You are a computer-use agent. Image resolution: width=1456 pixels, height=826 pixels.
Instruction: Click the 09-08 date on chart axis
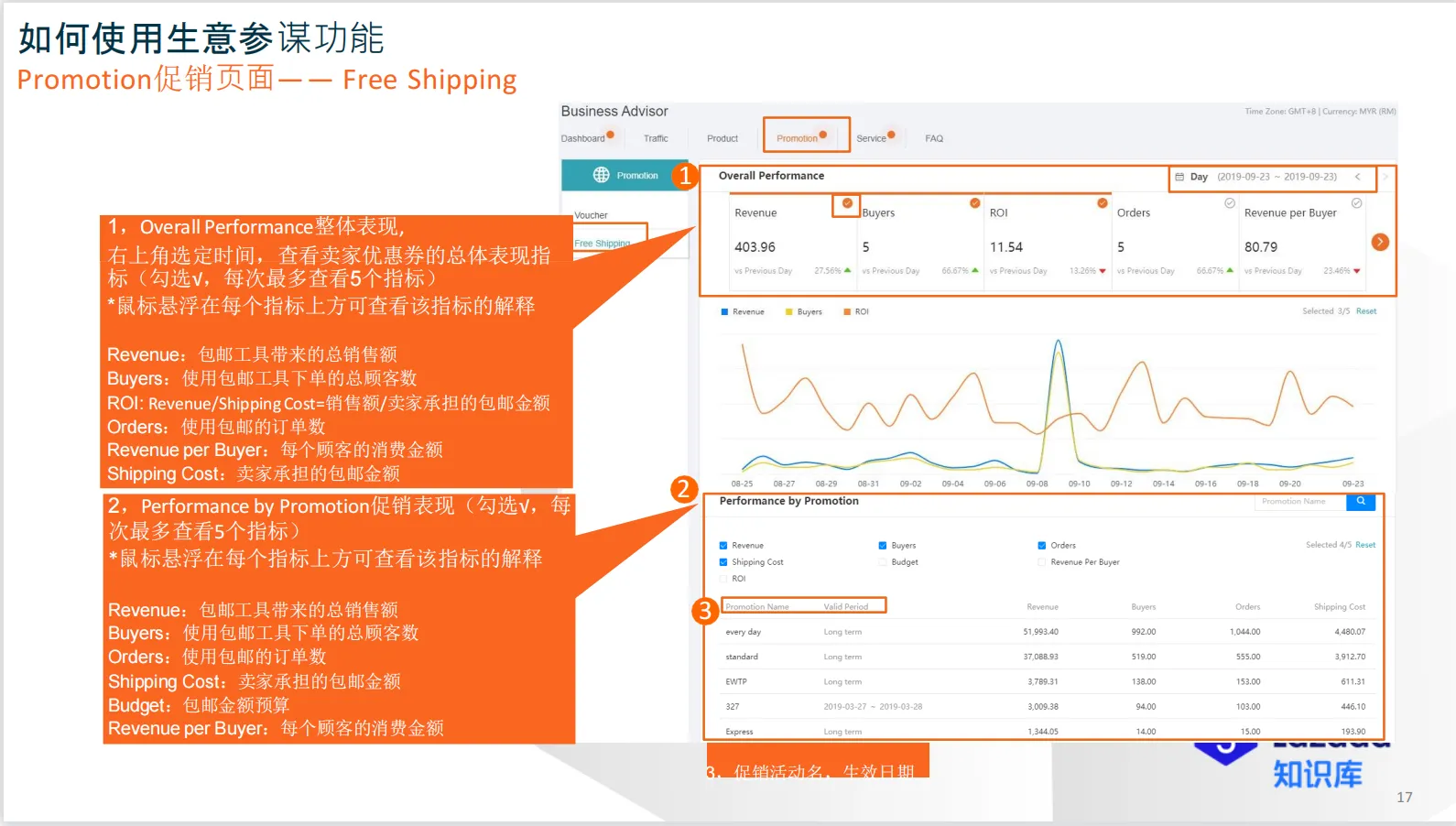pos(1037,484)
